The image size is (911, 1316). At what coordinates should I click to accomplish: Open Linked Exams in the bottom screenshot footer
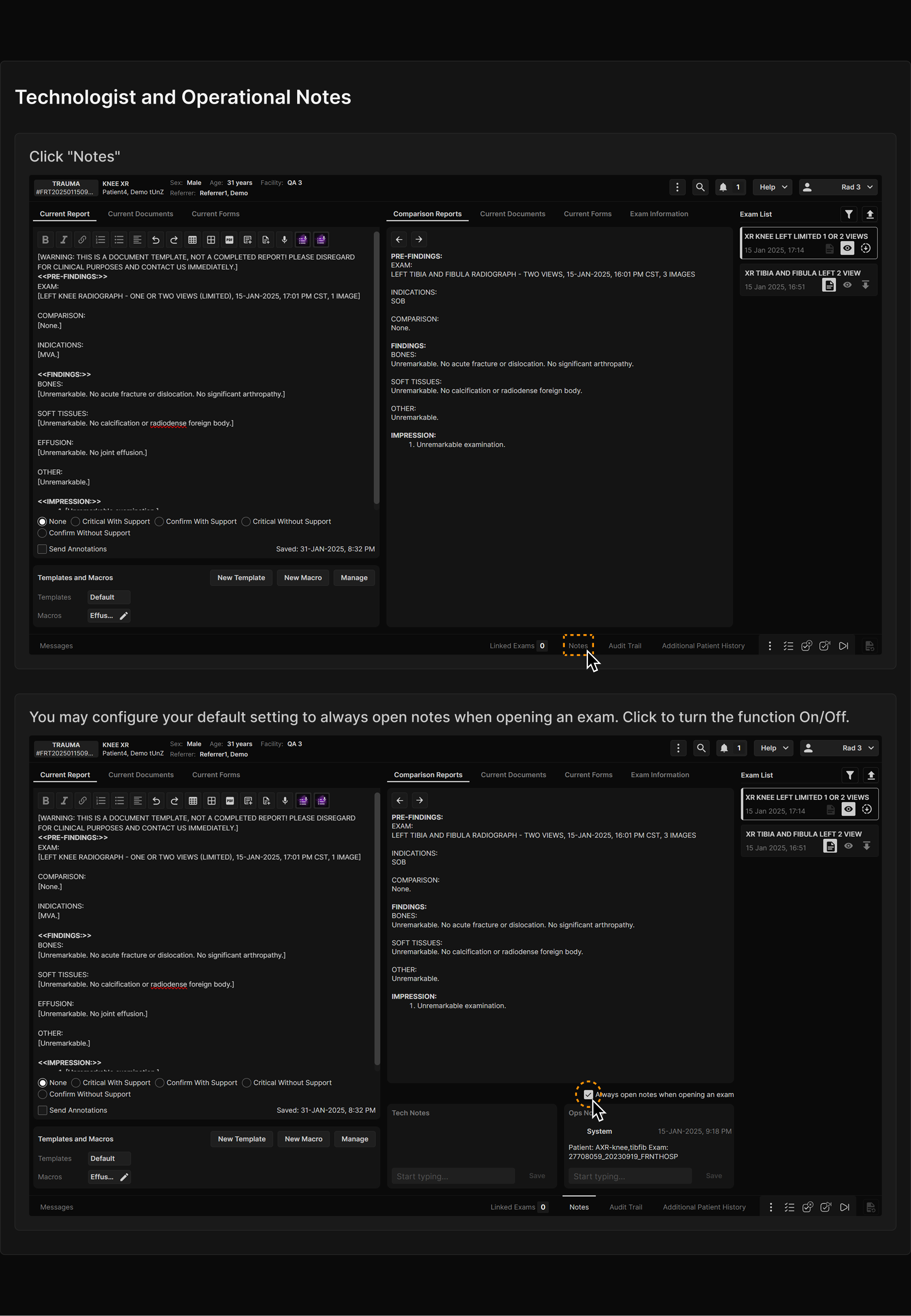(x=519, y=1207)
